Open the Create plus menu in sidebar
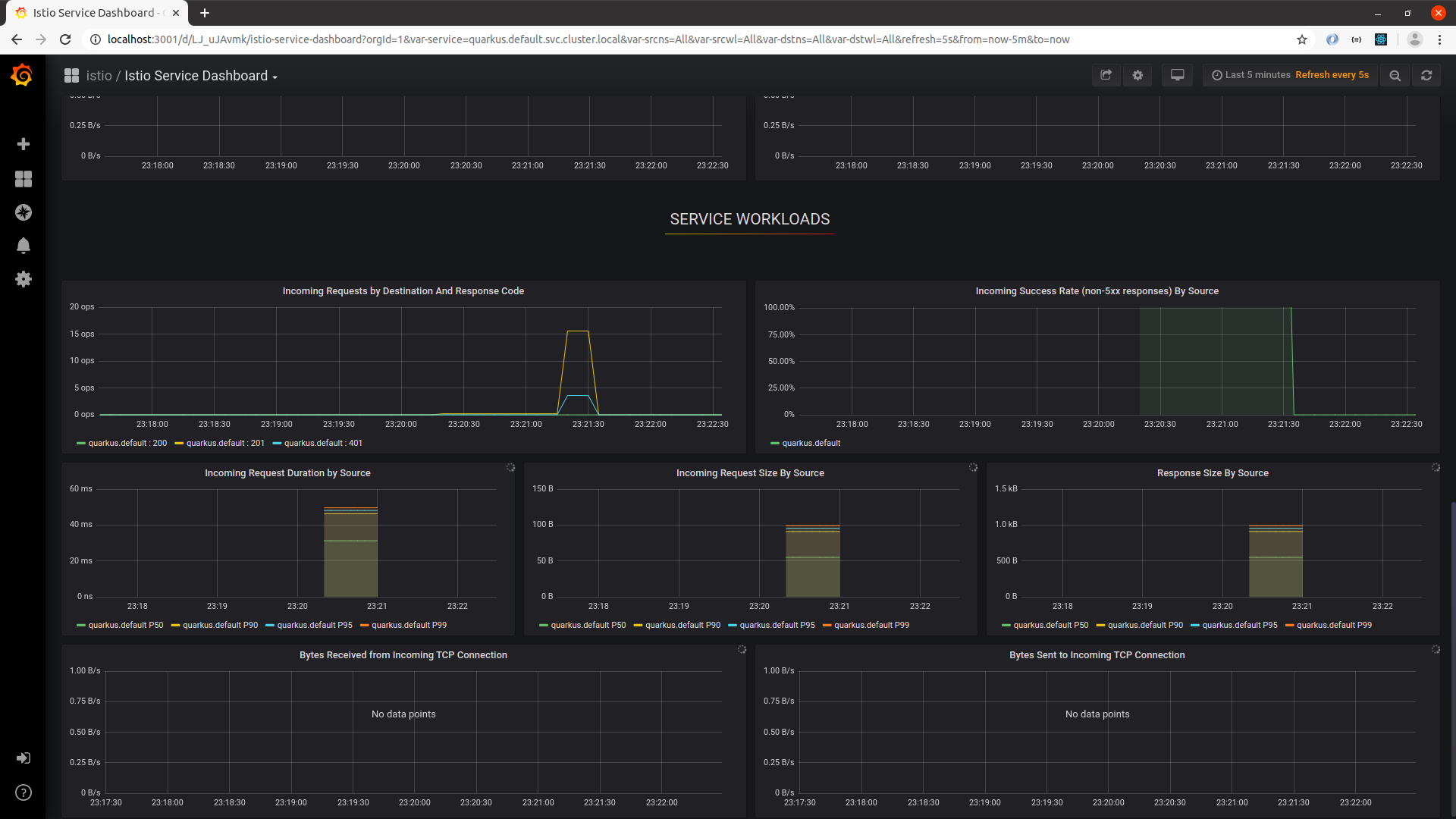The height and width of the screenshot is (819, 1456). 24,144
